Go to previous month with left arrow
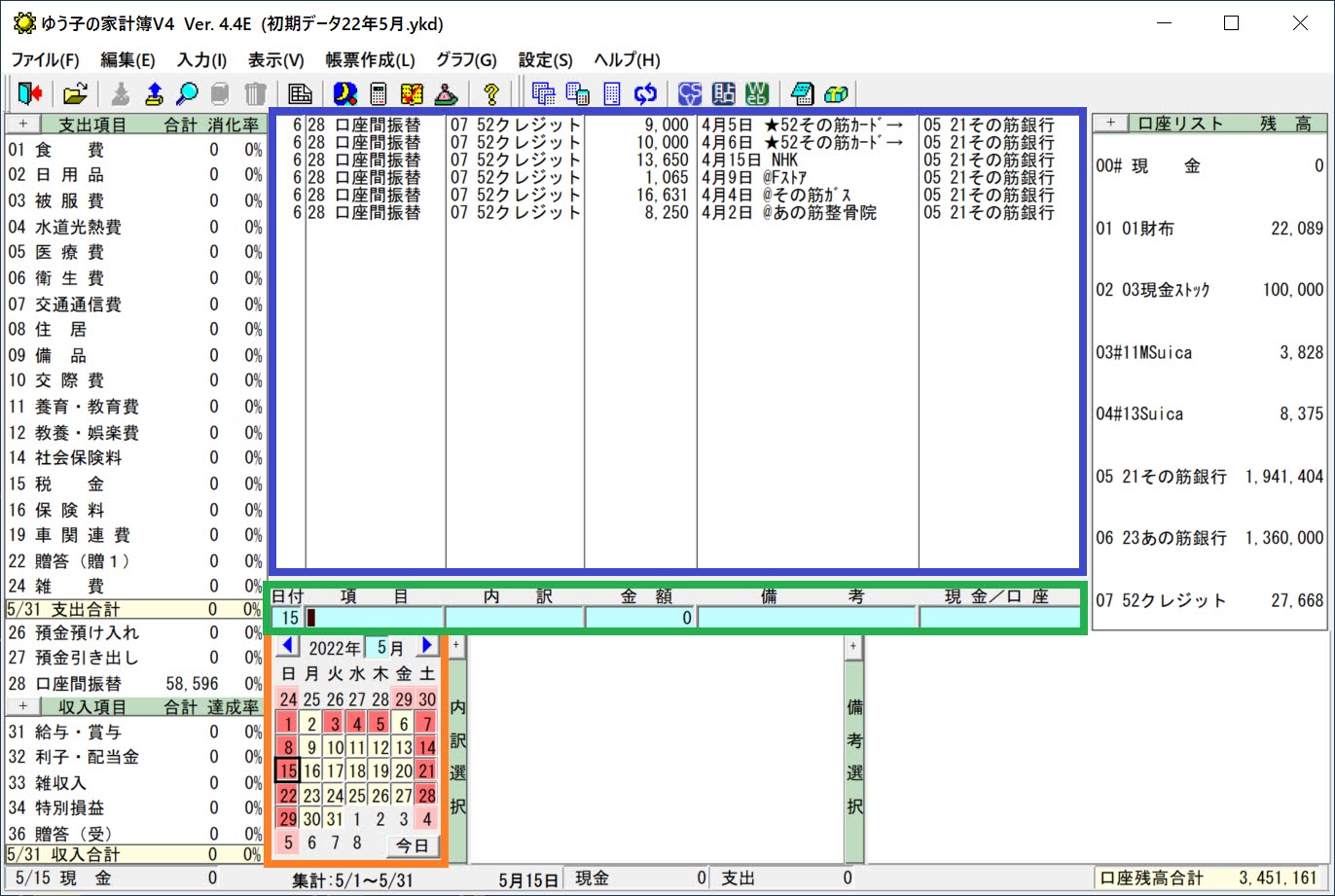This screenshot has width=1335, height=896. point(289,646)
